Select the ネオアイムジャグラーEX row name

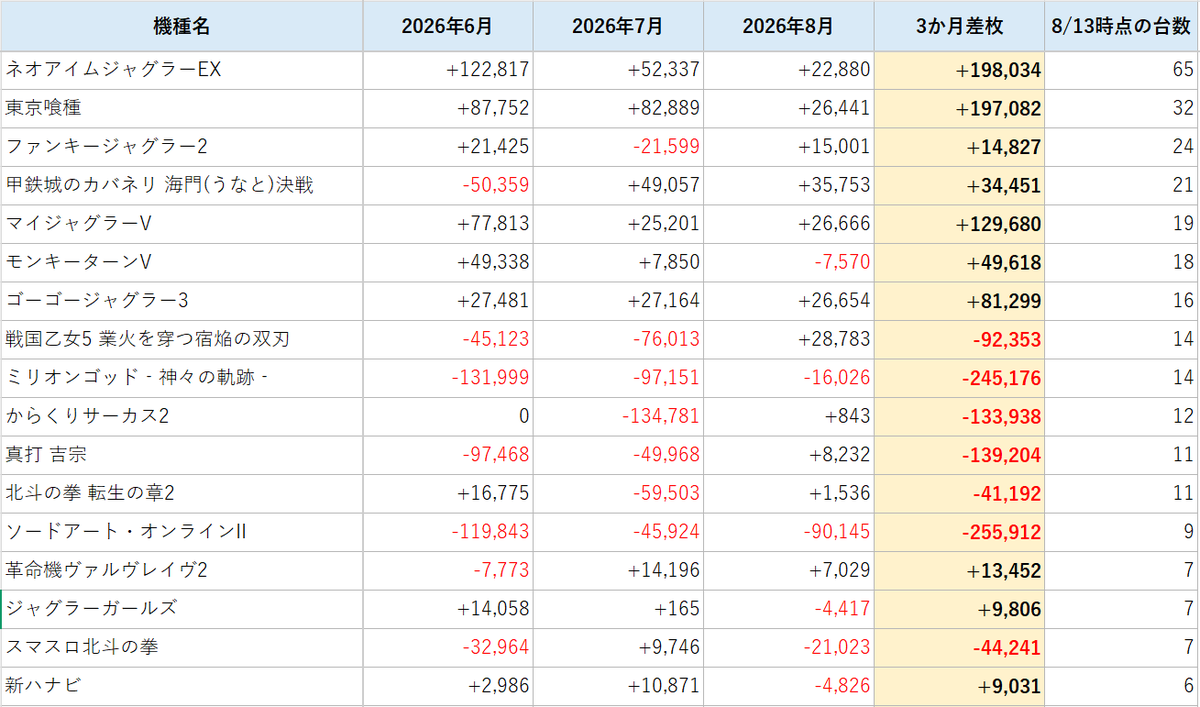(181, 70)
